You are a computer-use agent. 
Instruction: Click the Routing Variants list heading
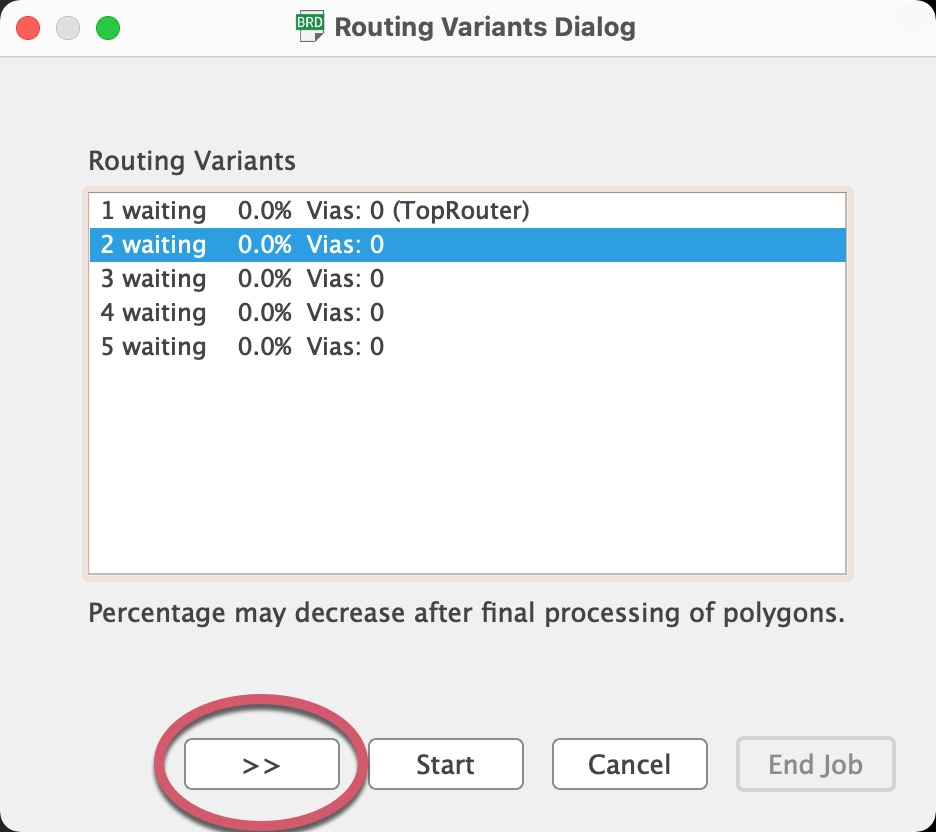tap(176, 161)
